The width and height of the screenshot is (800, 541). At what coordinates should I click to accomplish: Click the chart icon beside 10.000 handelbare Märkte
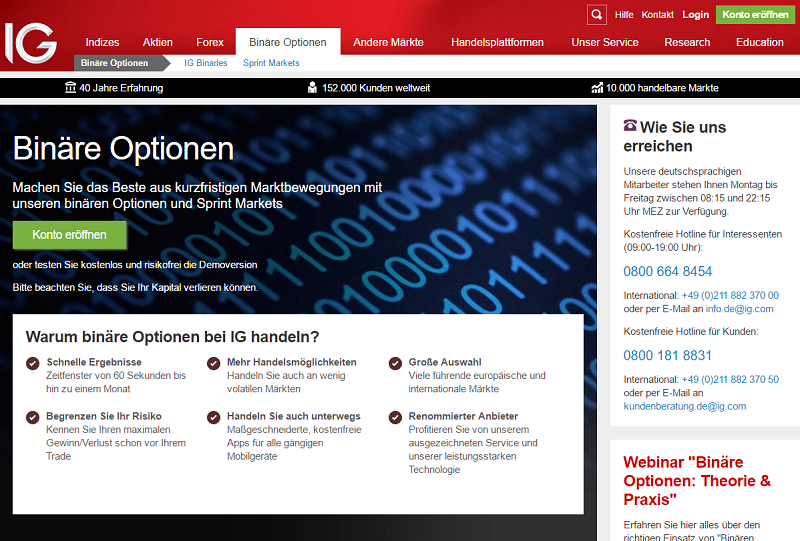[x=597, y=88]
